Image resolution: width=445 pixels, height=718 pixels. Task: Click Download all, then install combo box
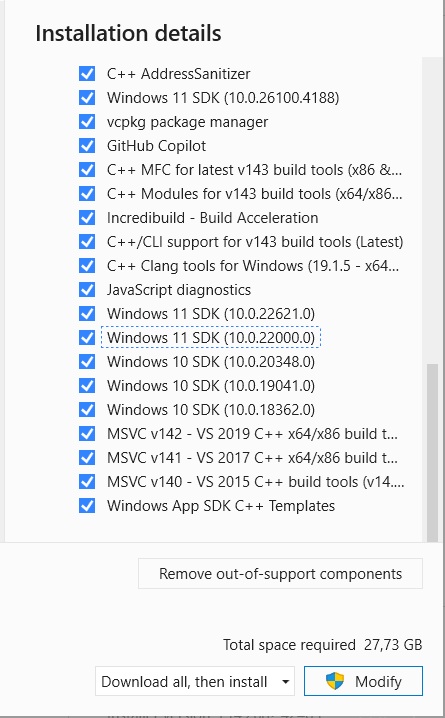195,681
